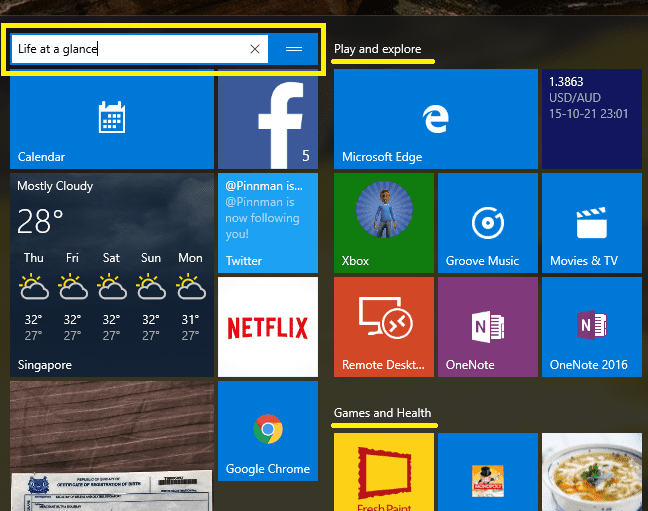Clear the group name with X button
Viewport: 648px width, 511px height.
(x=255, y=49)
